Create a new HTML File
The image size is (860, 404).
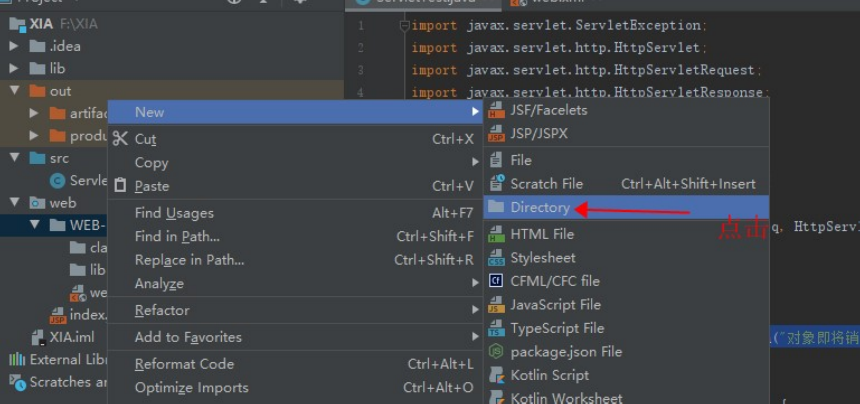point(626,234)
